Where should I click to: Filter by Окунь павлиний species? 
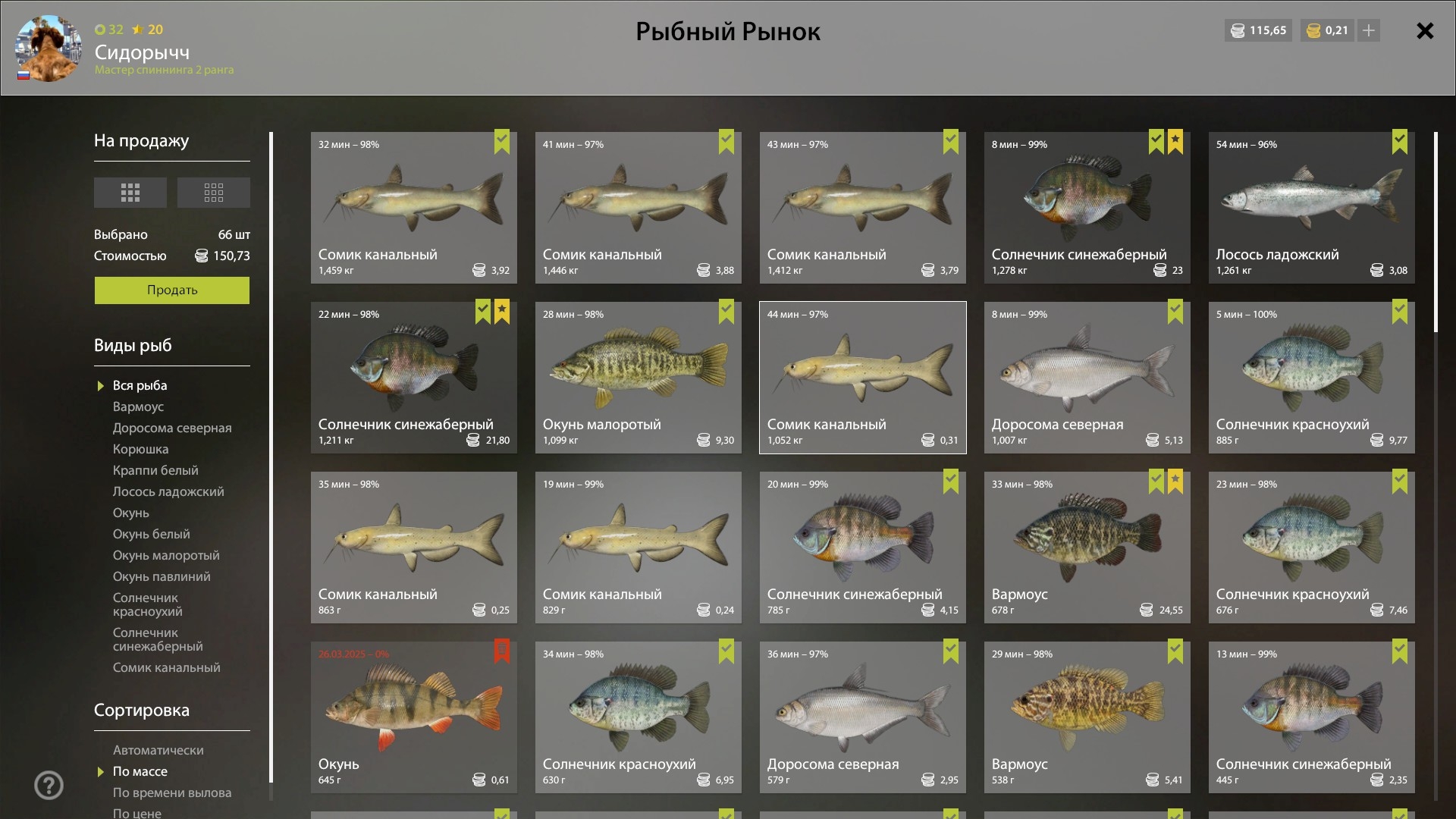click(162, 576)
